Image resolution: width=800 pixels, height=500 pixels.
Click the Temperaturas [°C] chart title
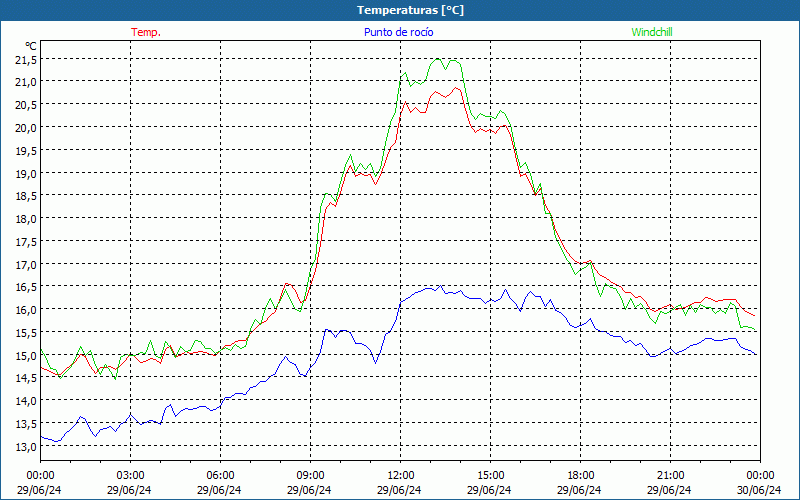pos(410,10)
